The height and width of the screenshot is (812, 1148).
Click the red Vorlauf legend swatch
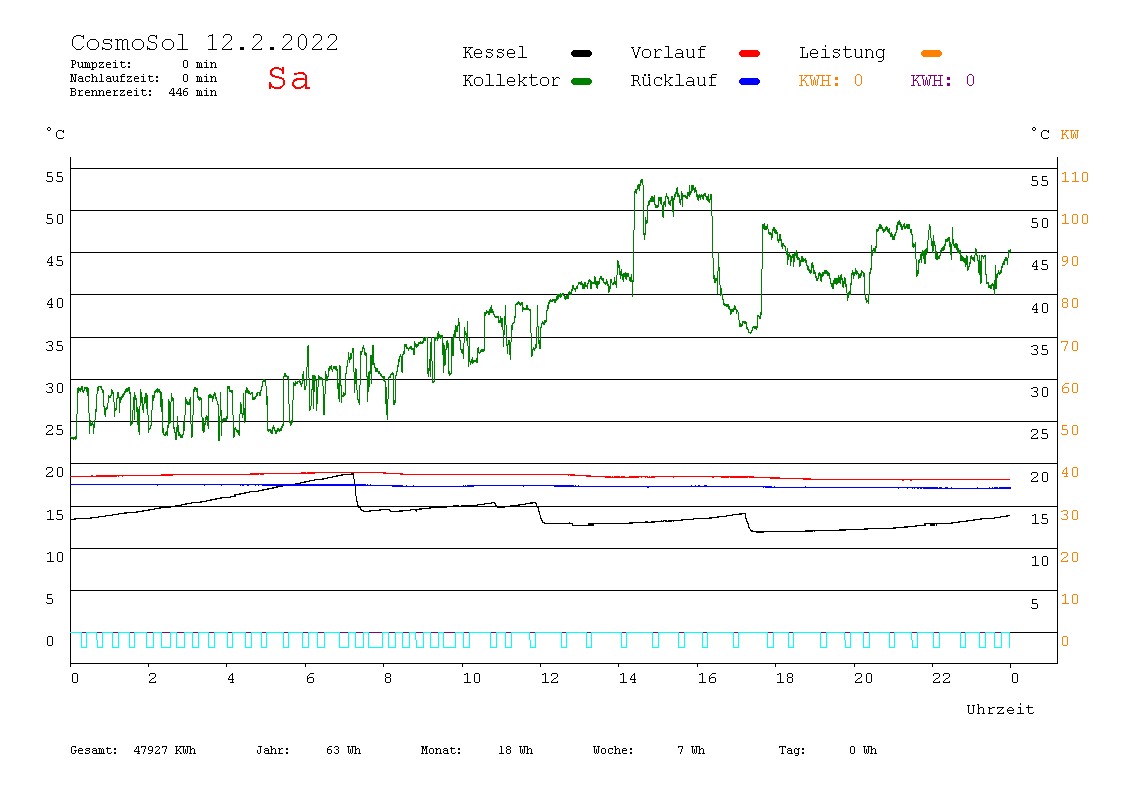click(x=750, y=53)
